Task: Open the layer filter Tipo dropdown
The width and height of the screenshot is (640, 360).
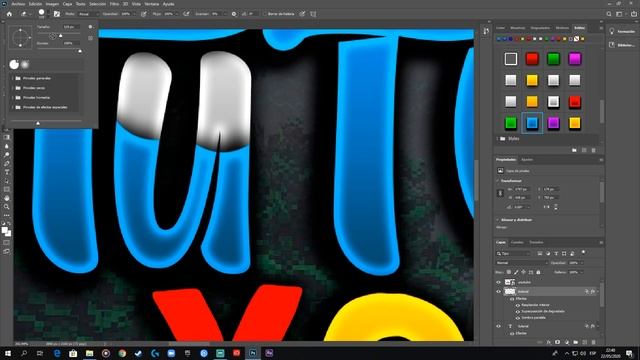Action: click(x=513, y=253)
